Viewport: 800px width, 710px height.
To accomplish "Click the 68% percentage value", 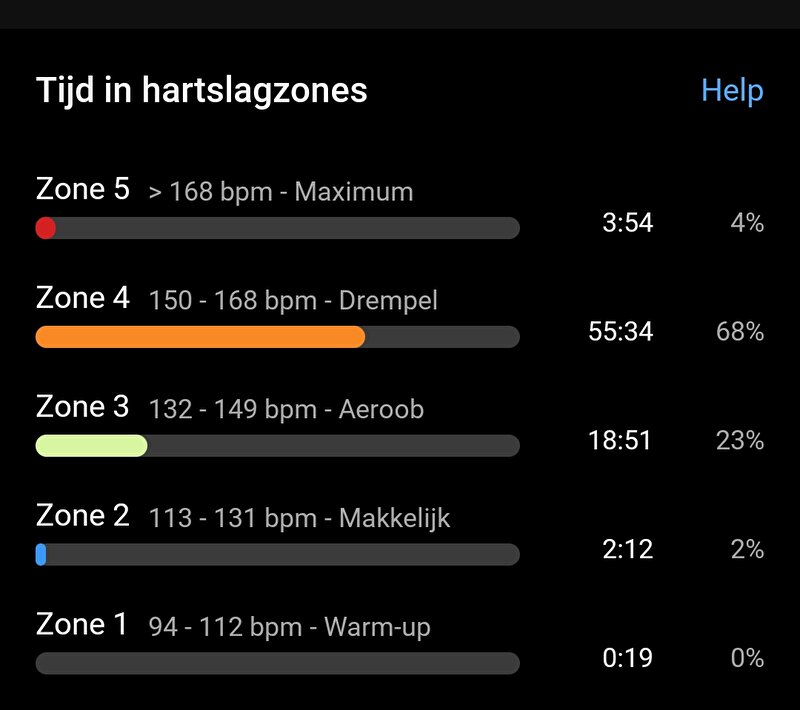I will point(740,332).
